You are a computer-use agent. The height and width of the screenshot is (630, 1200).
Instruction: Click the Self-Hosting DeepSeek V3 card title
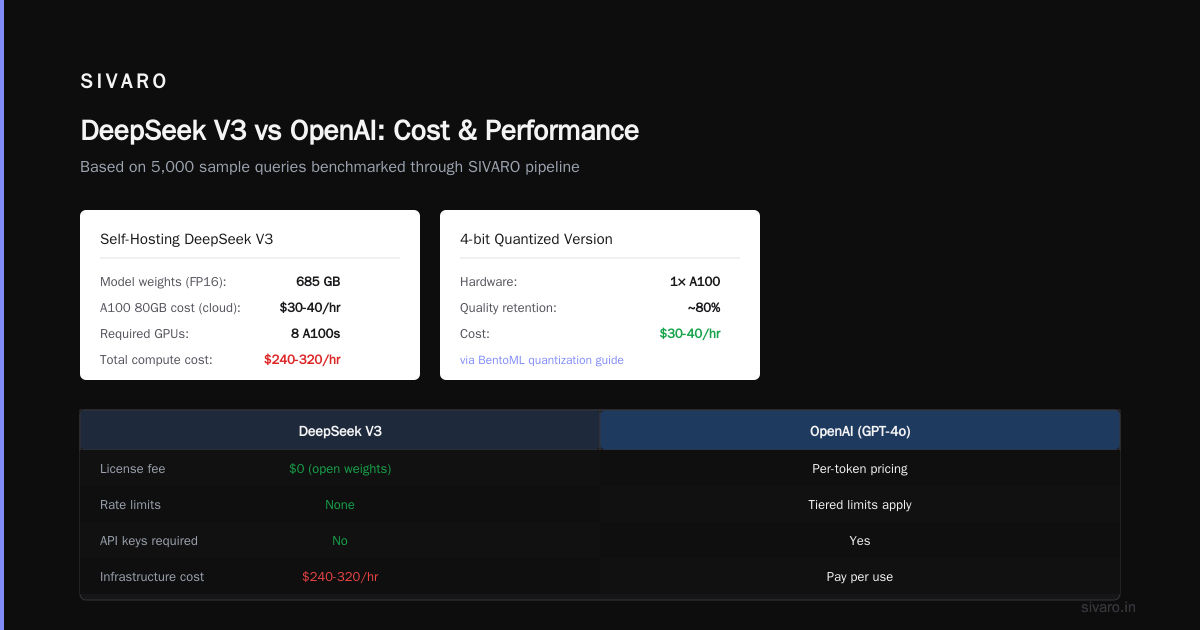tap(186, 239)
